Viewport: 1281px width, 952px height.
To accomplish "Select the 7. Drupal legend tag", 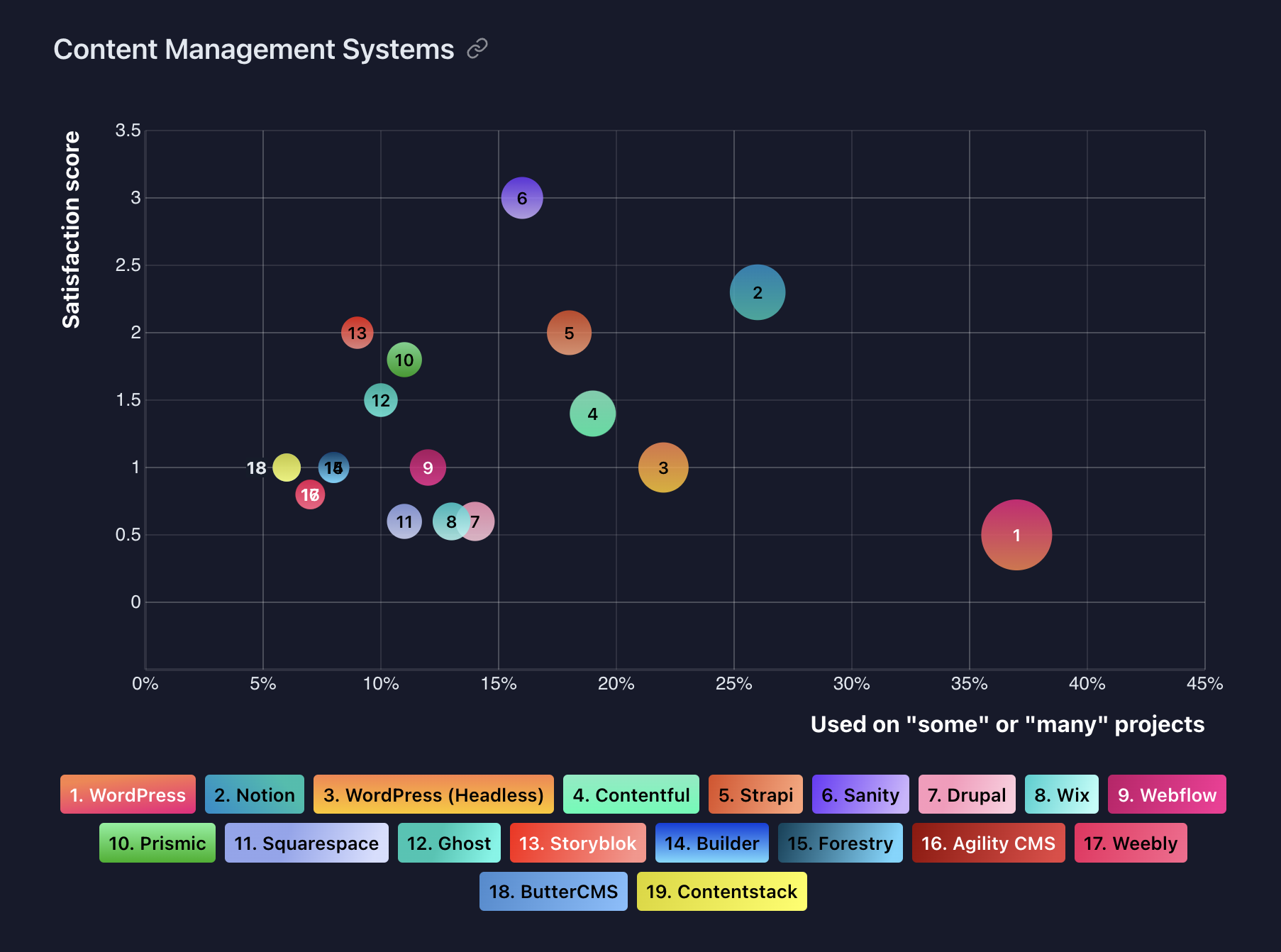I will 967,795.
